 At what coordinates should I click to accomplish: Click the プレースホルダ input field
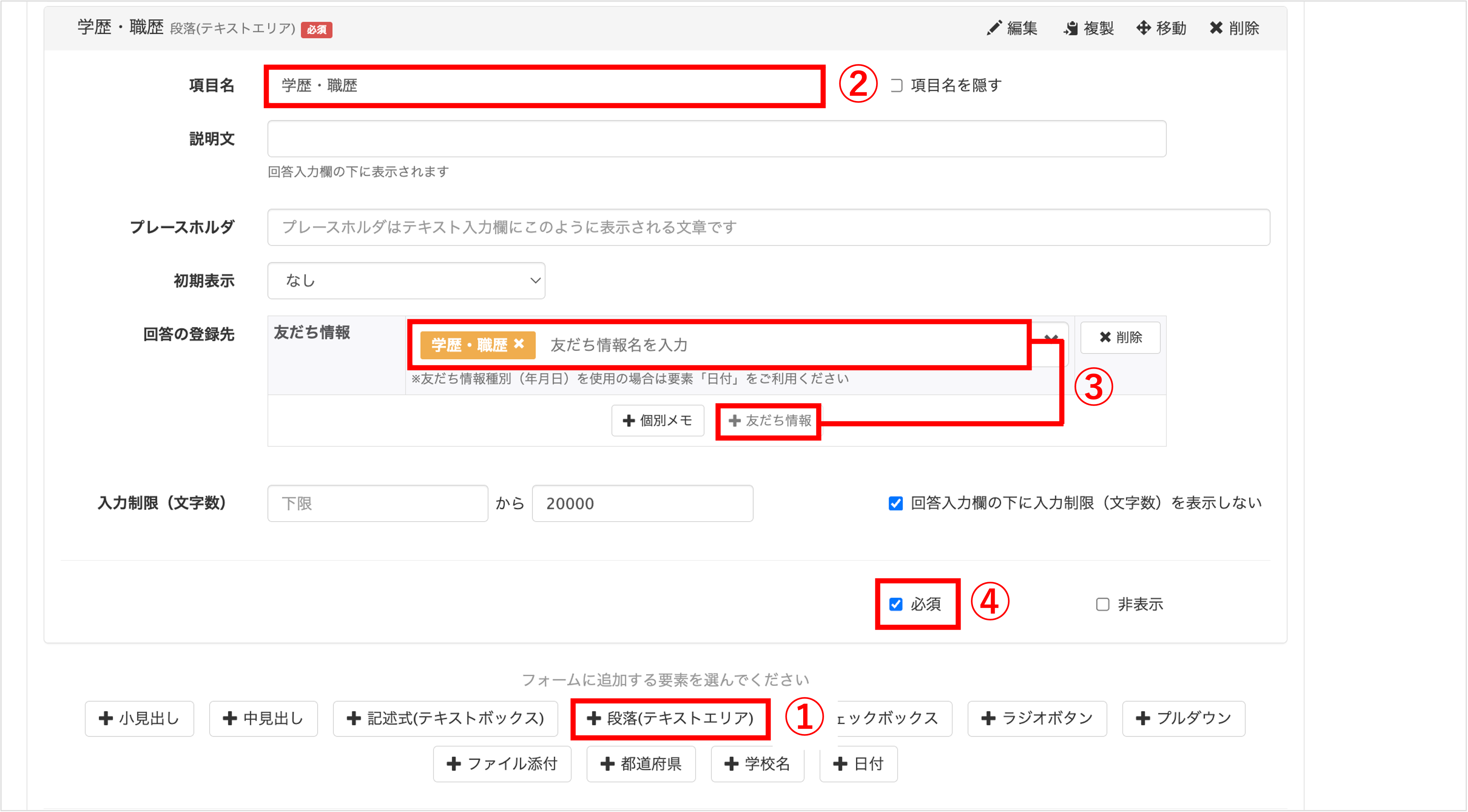pos(769,227)
